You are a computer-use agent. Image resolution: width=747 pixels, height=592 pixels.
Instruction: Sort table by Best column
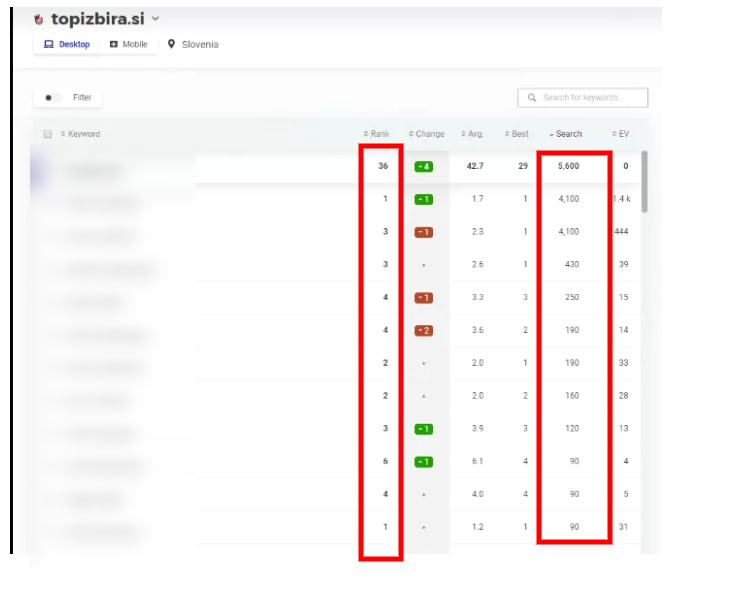pyautogui.click(x=517, y=134)
